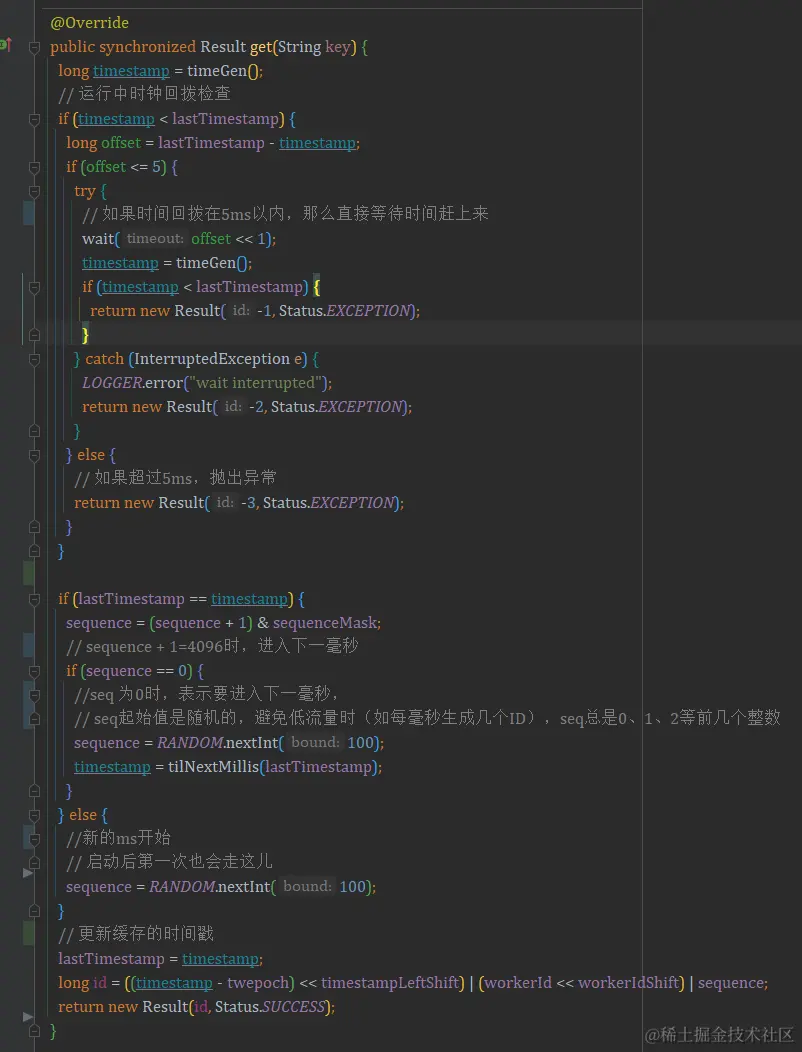Click the 'offset' variable in 'long offset' declaration
802x1052 pixels.
(121, 143)
